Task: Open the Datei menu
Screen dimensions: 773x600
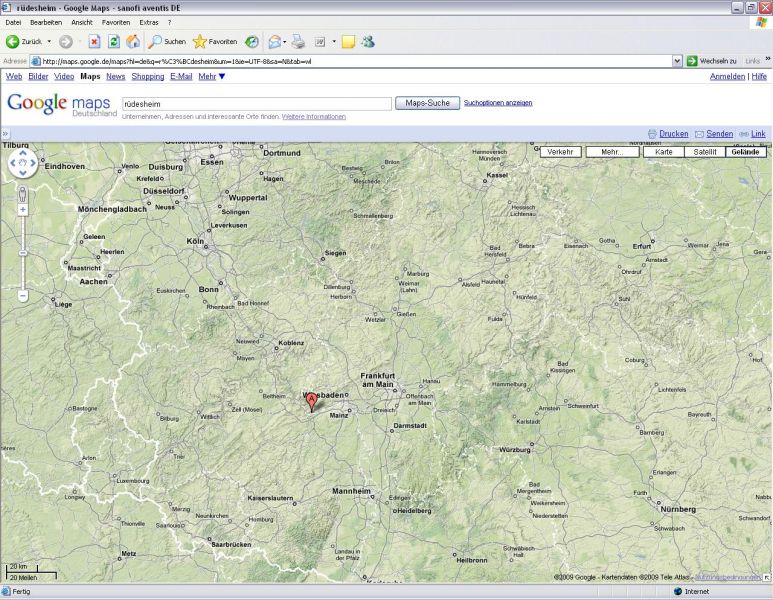Action: click(13, 23)
